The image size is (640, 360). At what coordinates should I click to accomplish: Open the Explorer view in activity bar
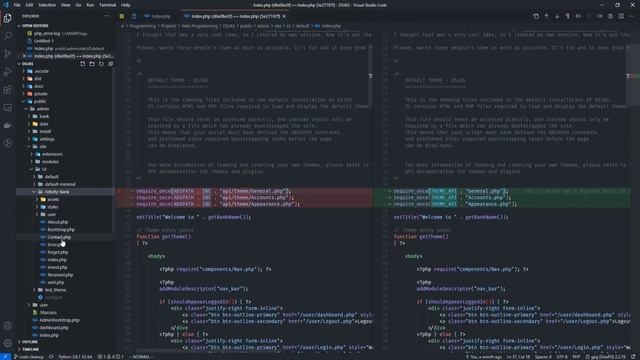click(x=7, y=18)
